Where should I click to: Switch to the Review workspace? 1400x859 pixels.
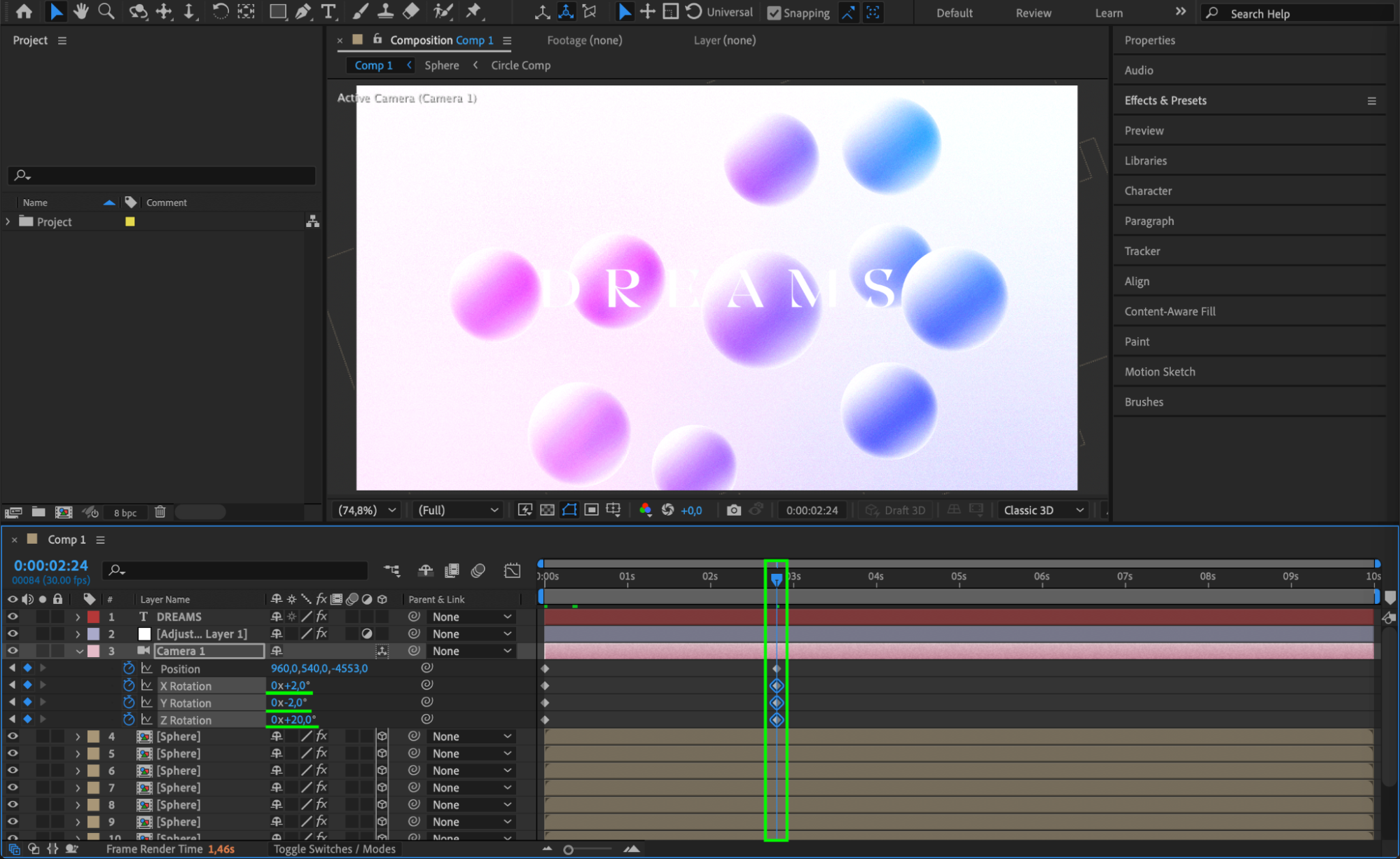pos(1033,13)
